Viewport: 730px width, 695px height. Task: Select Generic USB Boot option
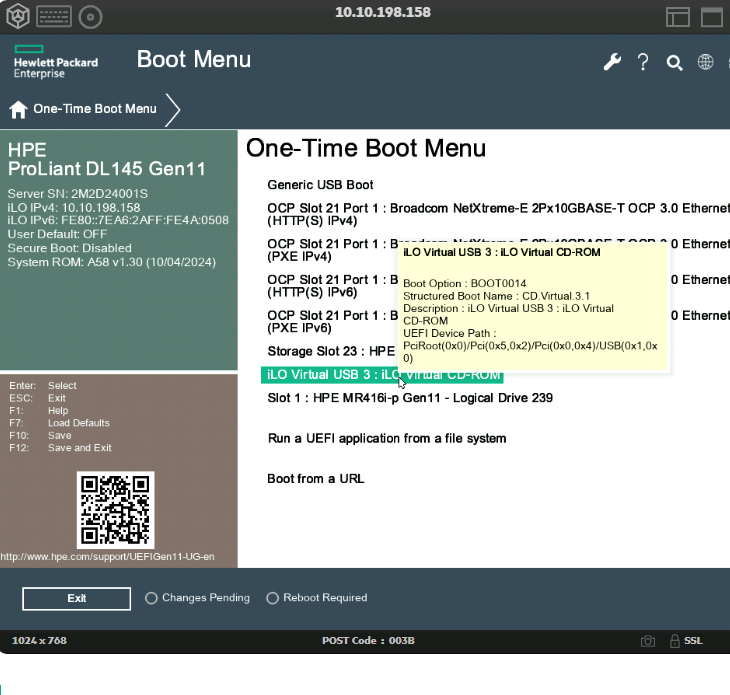pos(320,185)
